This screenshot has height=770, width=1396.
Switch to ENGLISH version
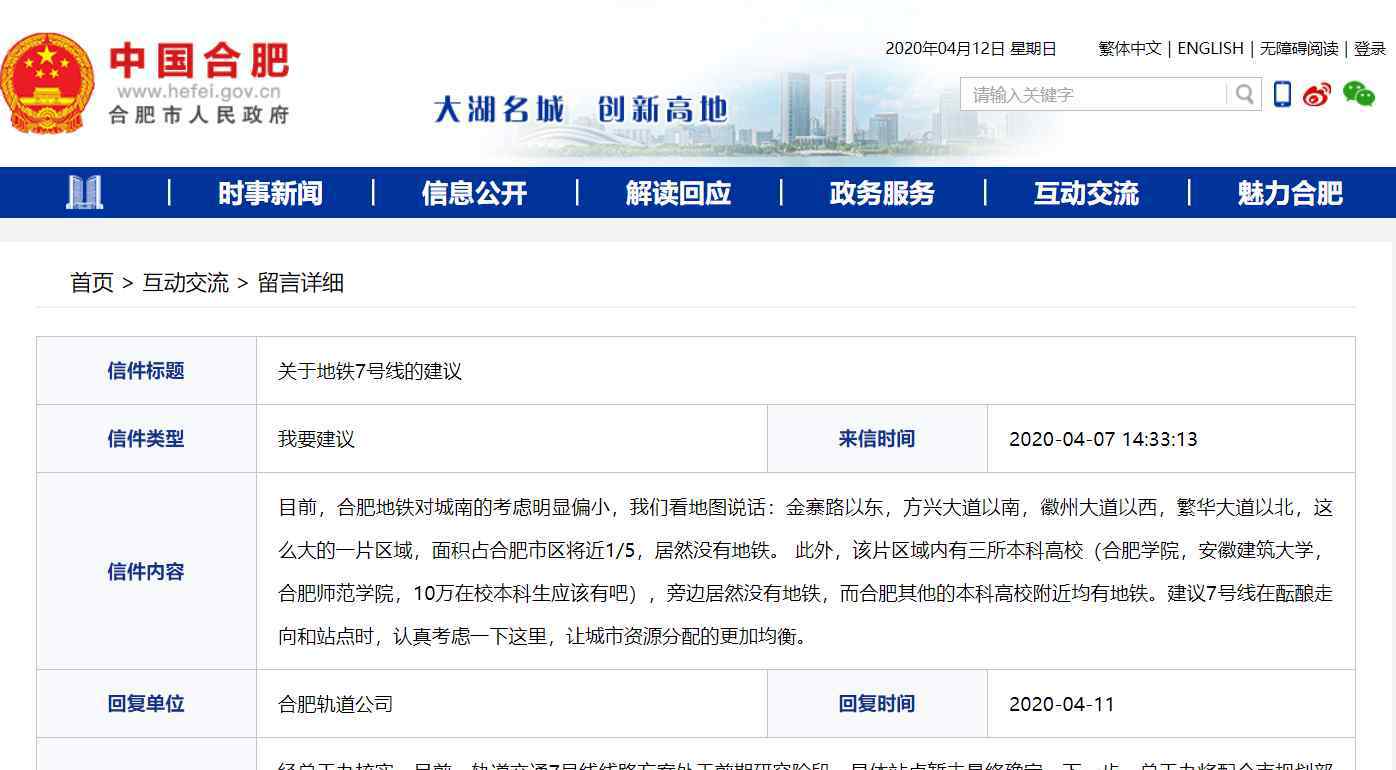[x=1210, y=48]
